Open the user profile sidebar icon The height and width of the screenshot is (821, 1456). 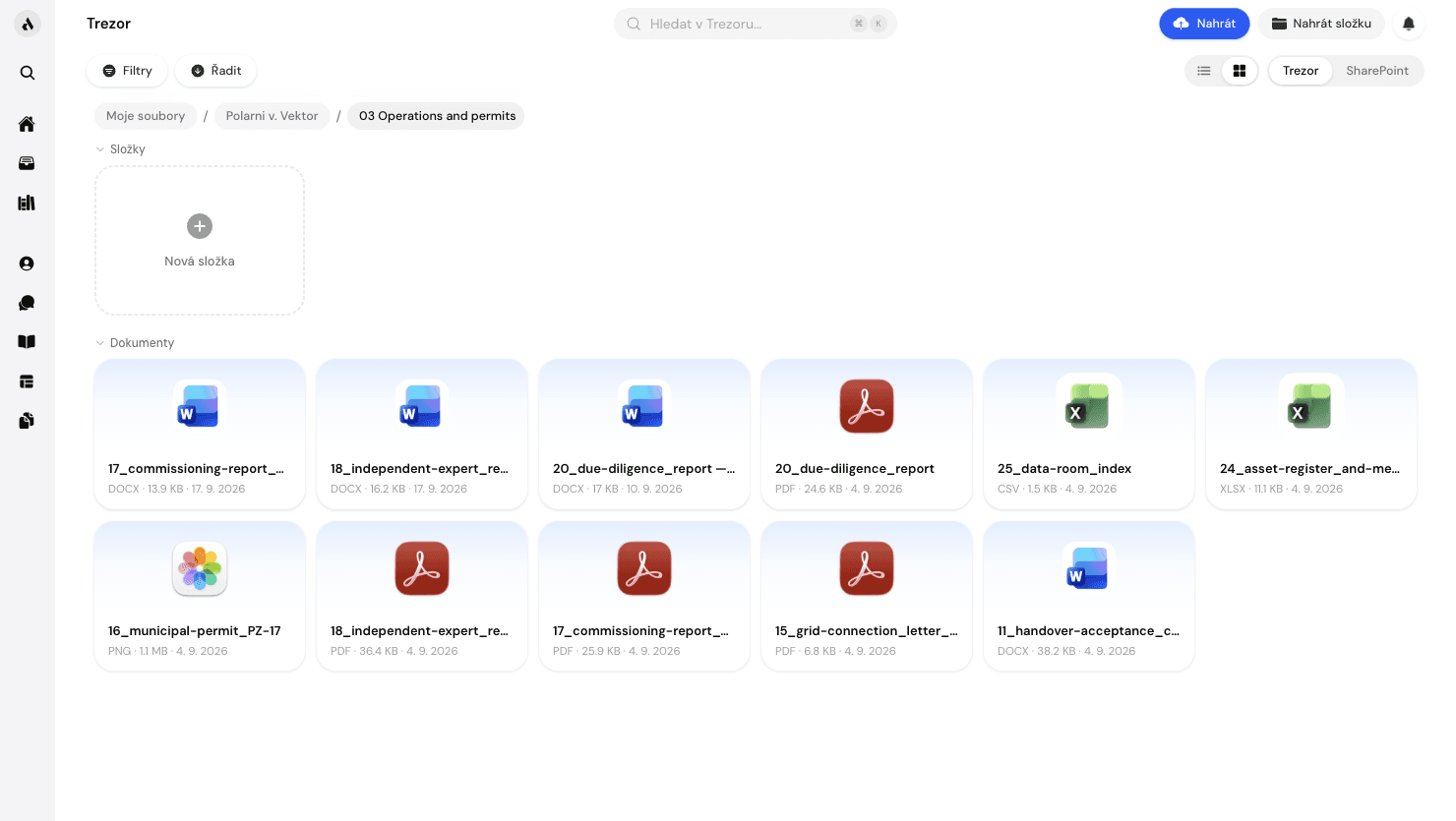pyautogui.click(x=28, y=264)
